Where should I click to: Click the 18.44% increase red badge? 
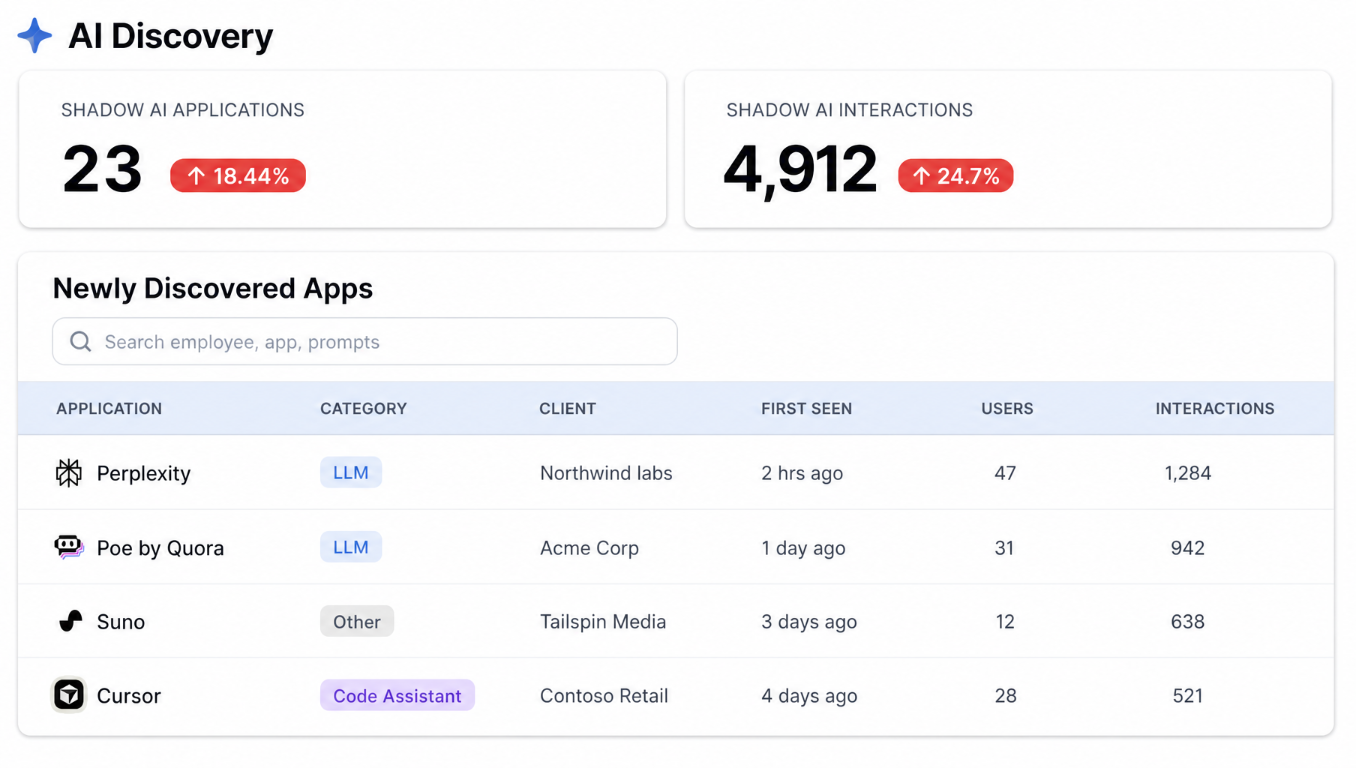pyautogui.click(x=238, y=176)
